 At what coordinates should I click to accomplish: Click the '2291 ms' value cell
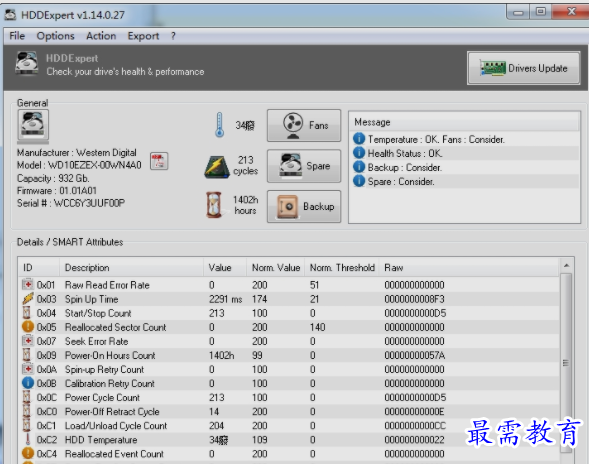[x=225, y=299]
